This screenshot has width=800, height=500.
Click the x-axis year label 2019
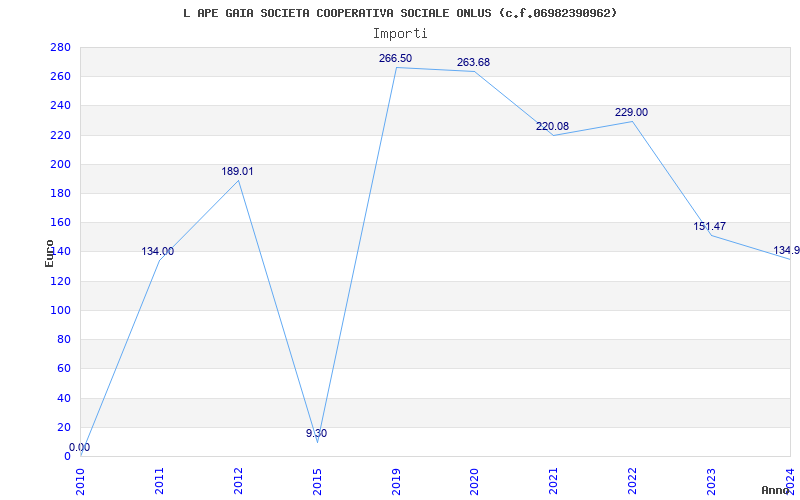pyautogui.click(x=396, y=481)
